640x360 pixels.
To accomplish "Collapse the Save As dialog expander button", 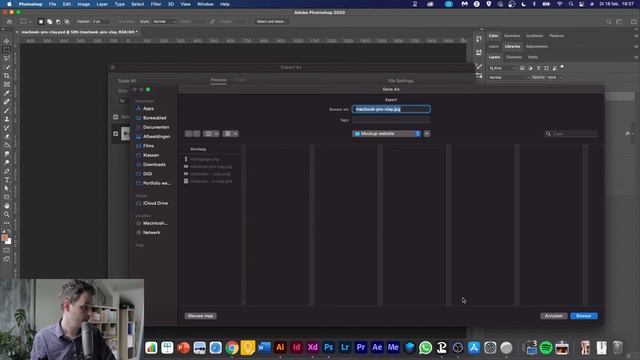I will click(427, 133).
